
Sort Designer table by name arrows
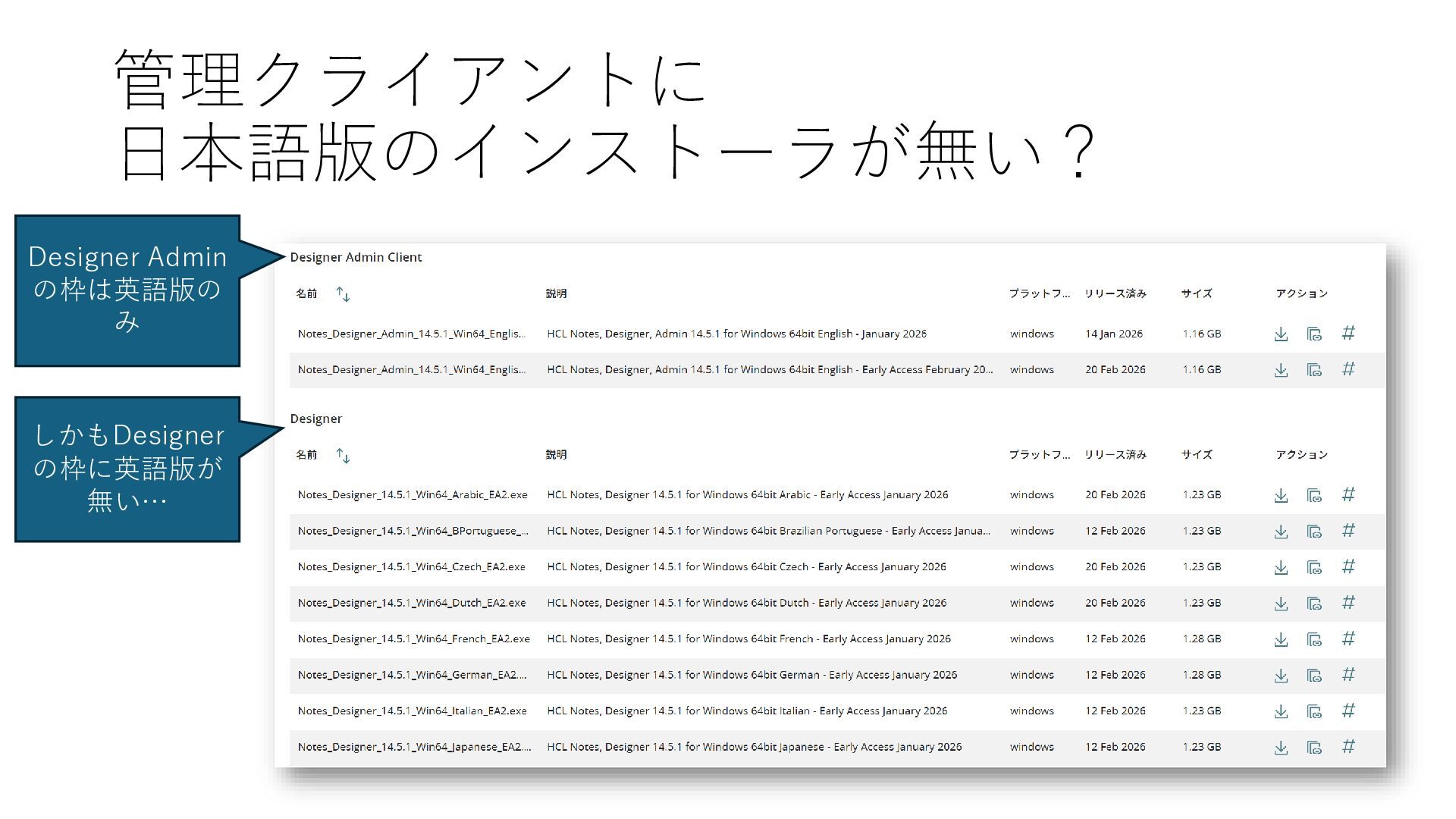point(343,456)
